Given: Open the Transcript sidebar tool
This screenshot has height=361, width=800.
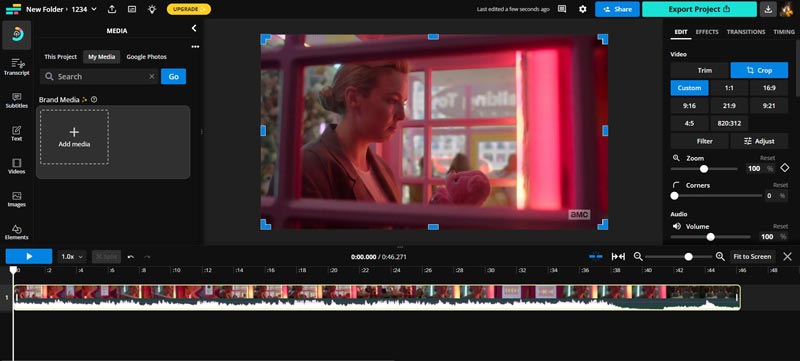Looking at the screenshot, I should pyautogui.click(x=17, y=67).
